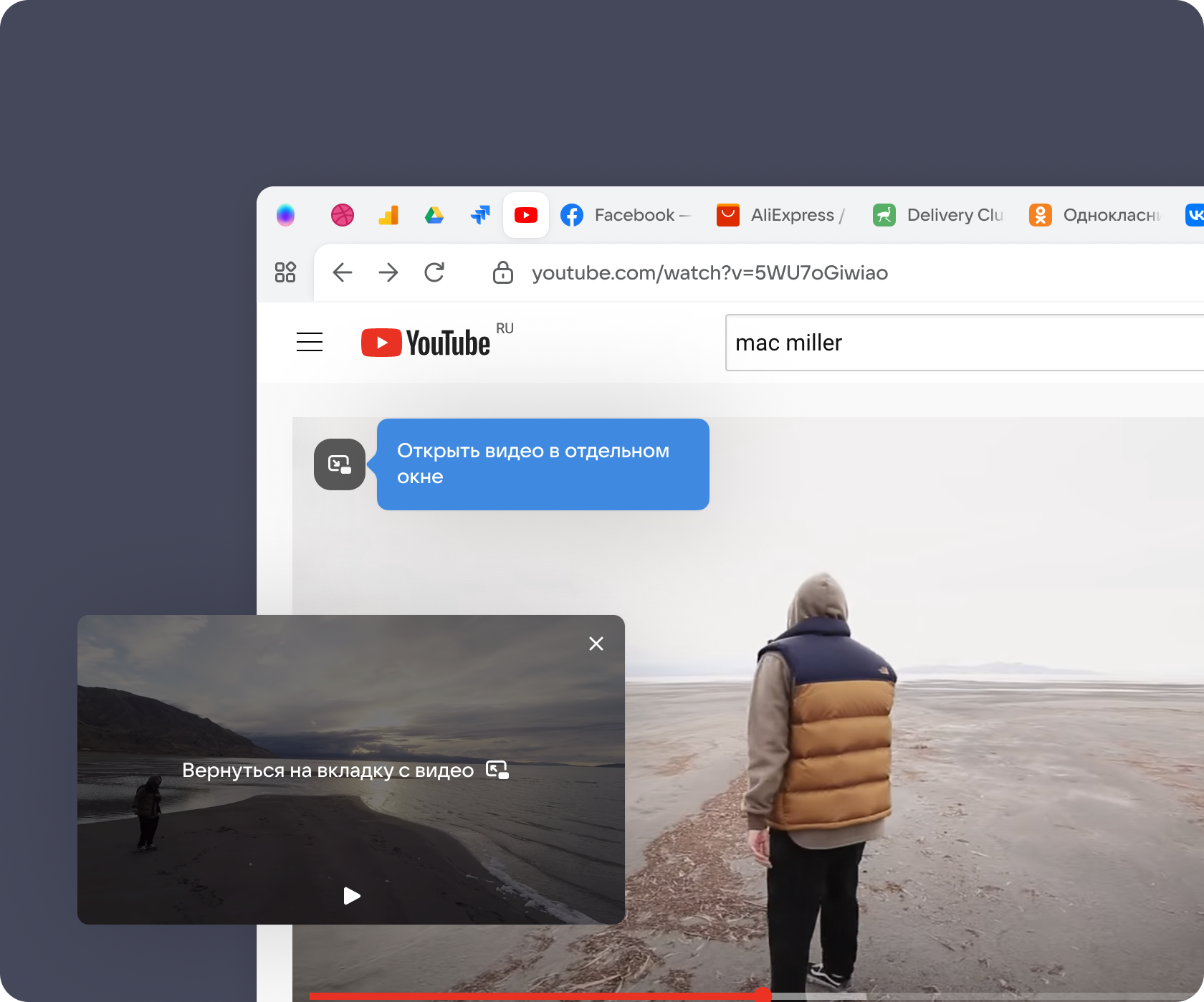1204x1002 pixels.
Task: Click the youtube.com address bar URL
Action: click(709, 273)
